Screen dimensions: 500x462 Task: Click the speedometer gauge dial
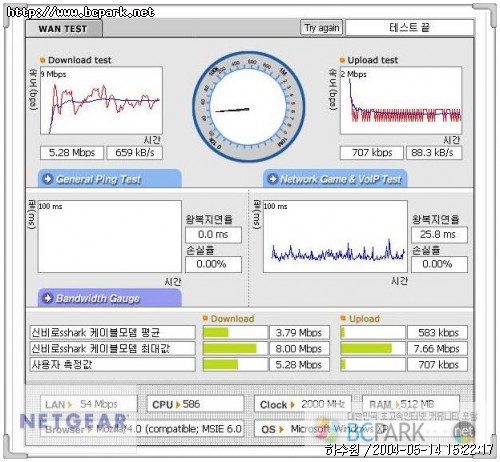click(x=249, y=107)
